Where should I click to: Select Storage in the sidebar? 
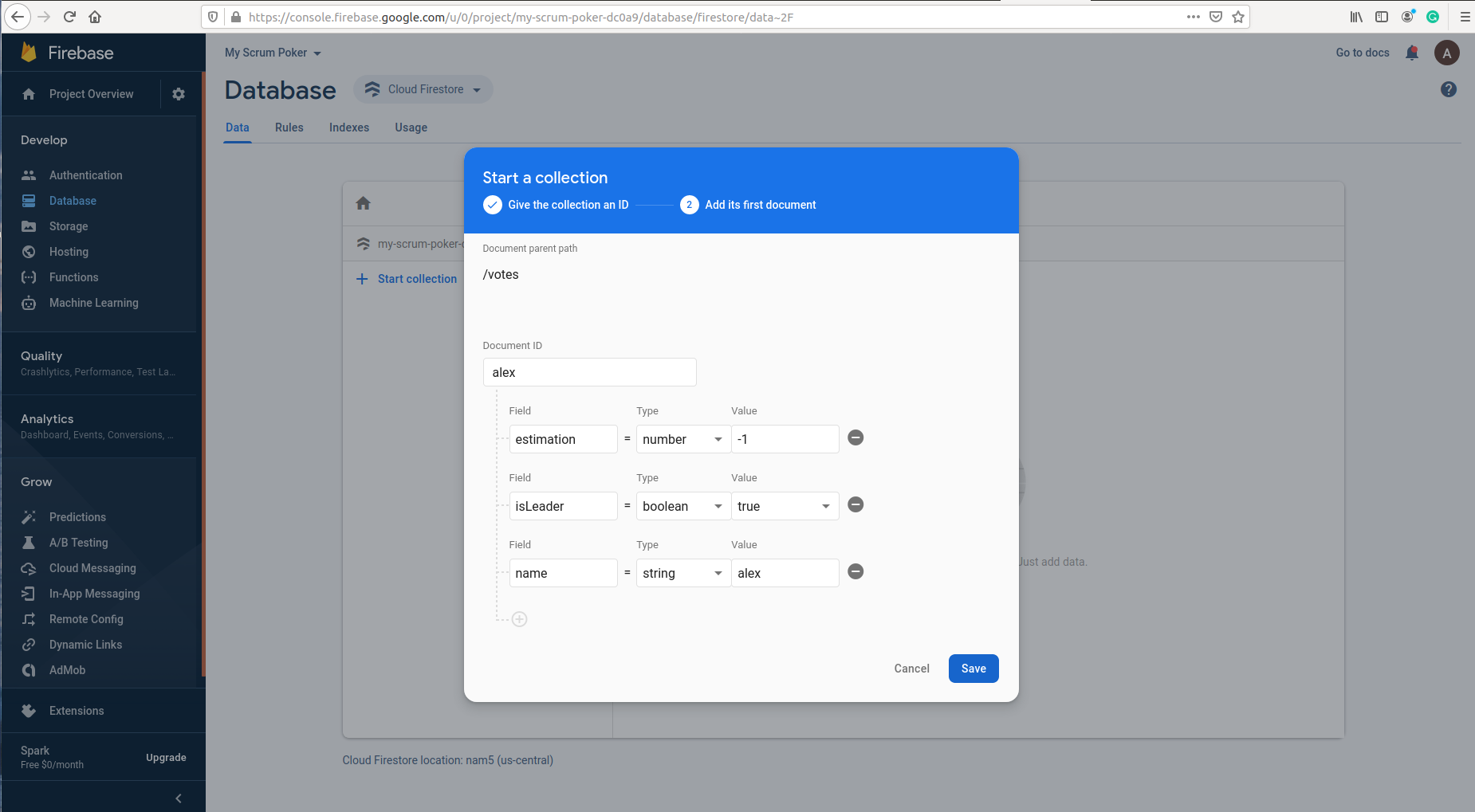click(x=67, y=226)
